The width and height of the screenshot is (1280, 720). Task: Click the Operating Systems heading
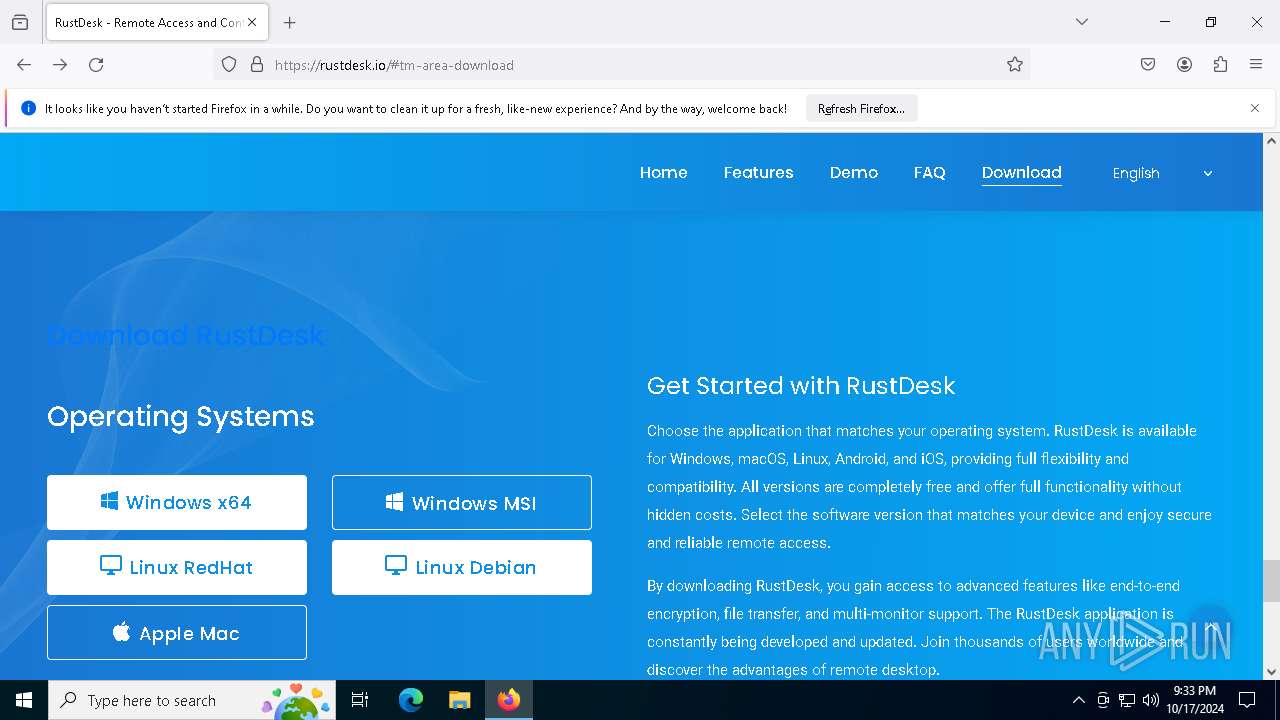181,416
